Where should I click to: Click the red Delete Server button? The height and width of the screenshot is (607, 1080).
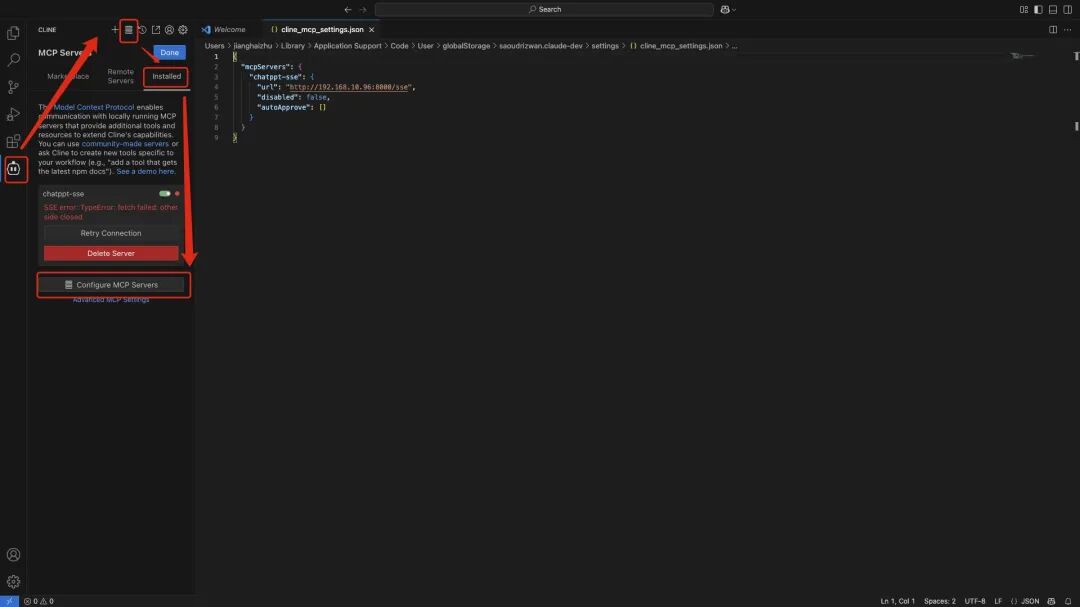(x=111, y=253)
